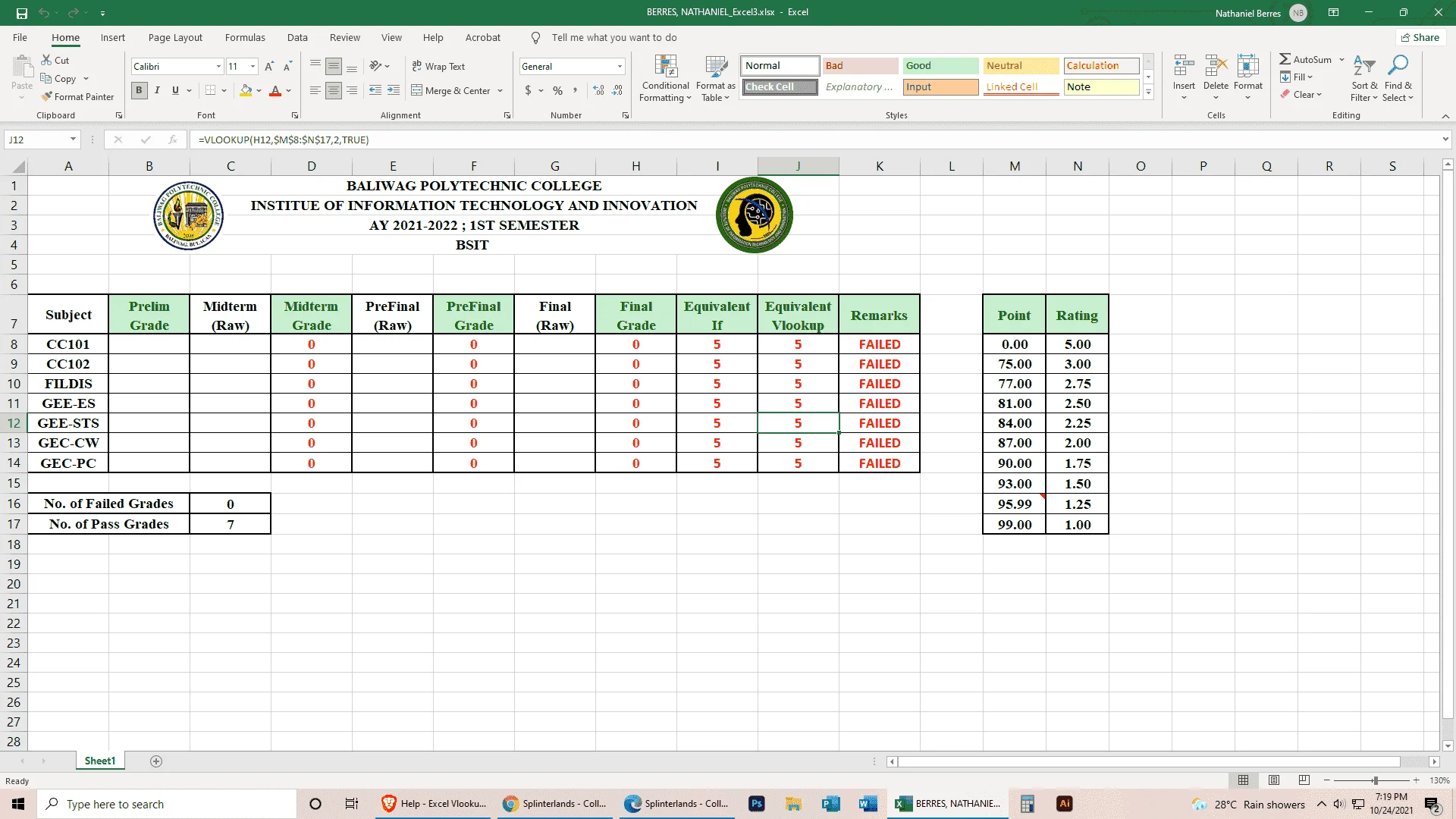Click the Insert Function fx button
Viewport: 1456px width, 819px height.
coord(173,140)
